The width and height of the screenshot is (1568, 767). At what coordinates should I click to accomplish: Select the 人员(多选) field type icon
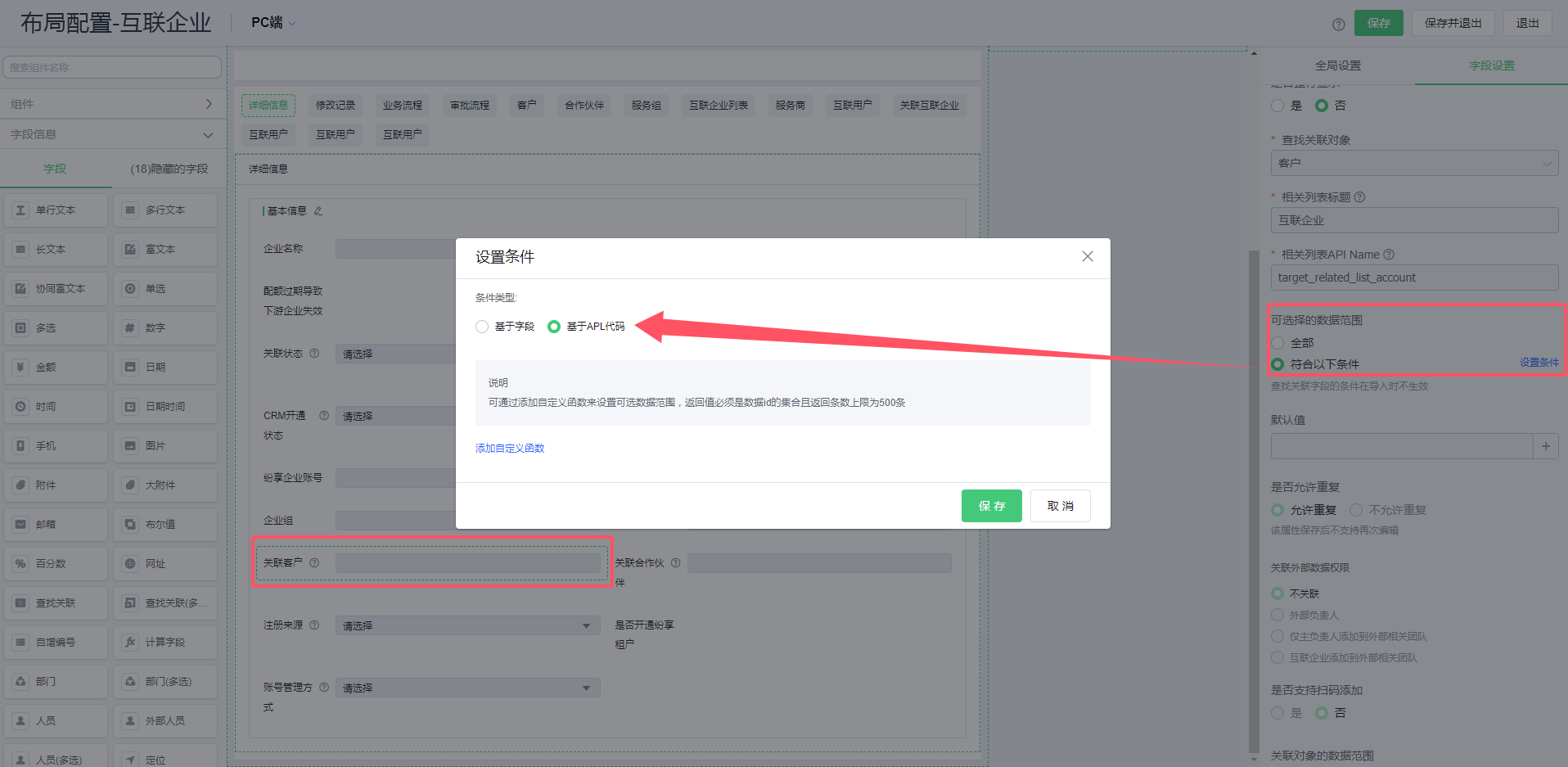[55, 757]
